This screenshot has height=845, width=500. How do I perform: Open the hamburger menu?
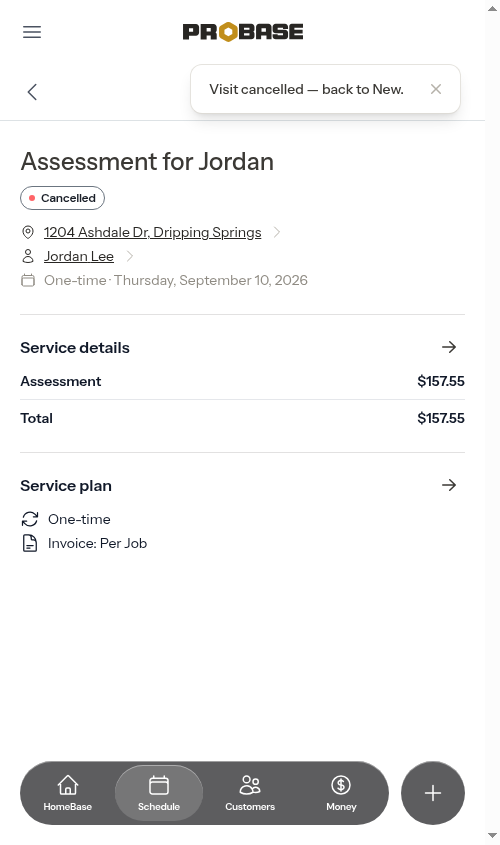[x=32, y=32]
